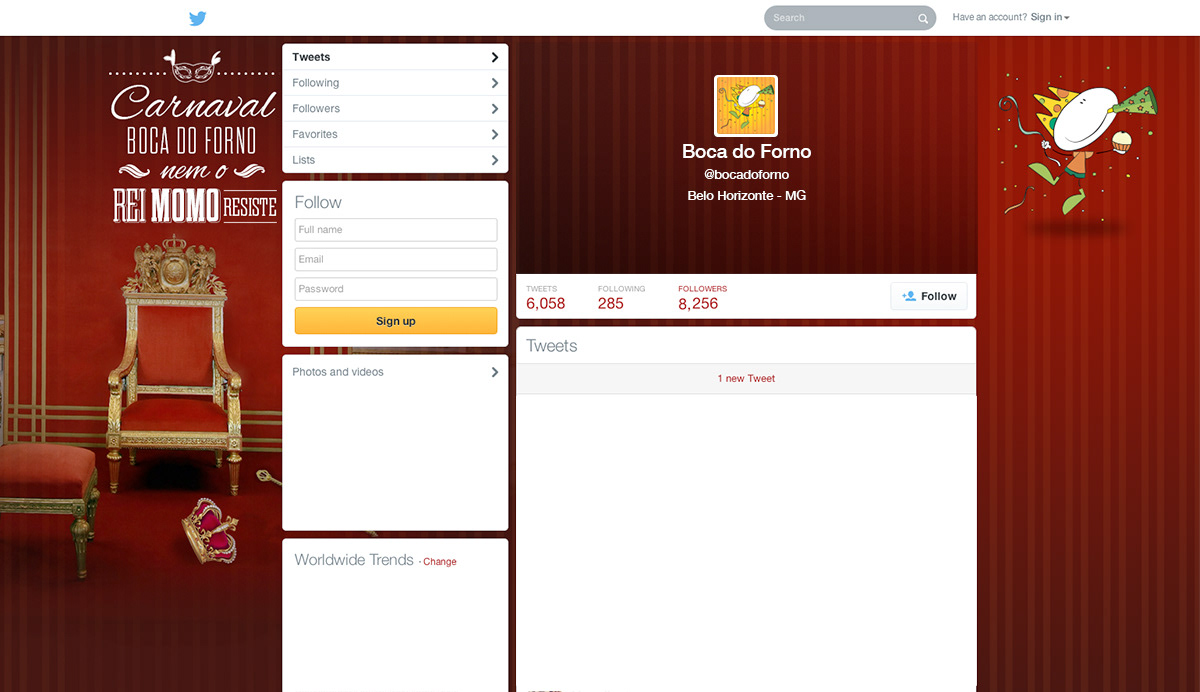
Task: Click the Twitter bird logo
Action: tap(198, 18)
